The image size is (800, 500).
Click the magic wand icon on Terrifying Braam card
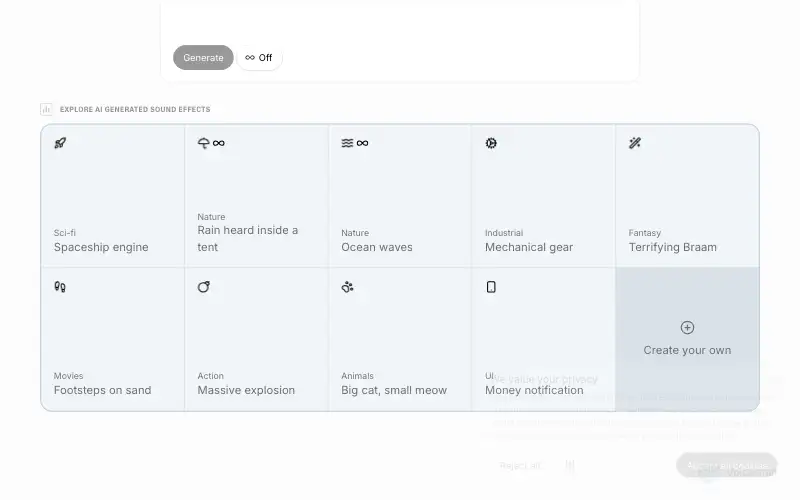coord(635,143)
